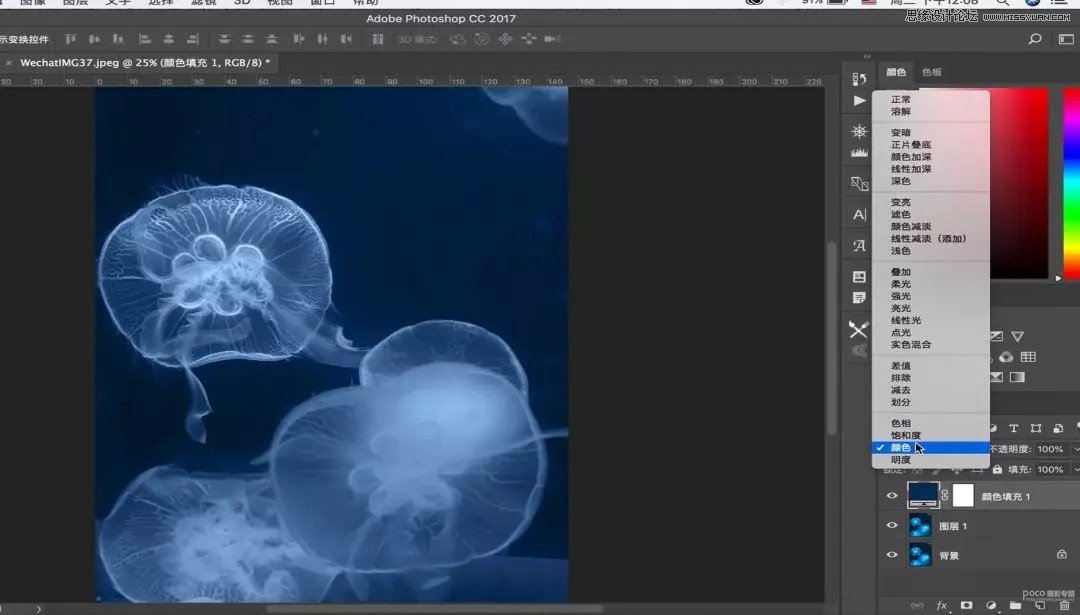Viewport: 1080px width, 615px height.
Task: Select the WechatIMG37.jpeg document tab
Action: click(x=145, y=63)
